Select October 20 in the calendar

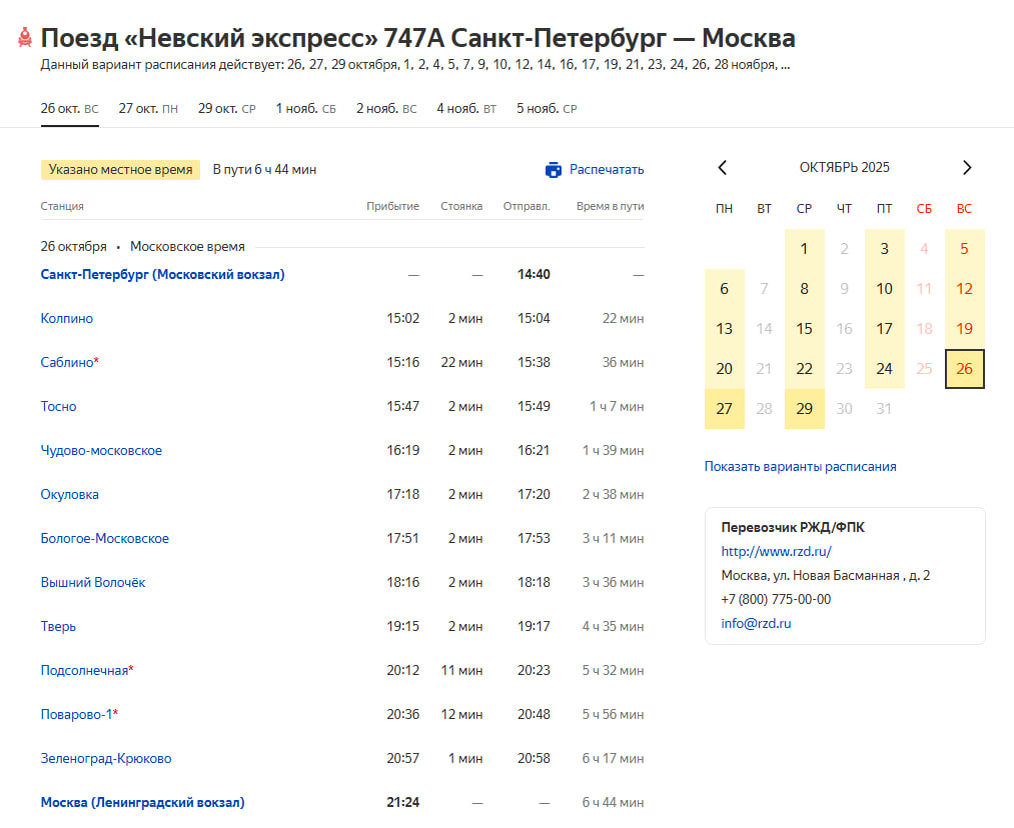pyautogui.click(x=724, y=369)
